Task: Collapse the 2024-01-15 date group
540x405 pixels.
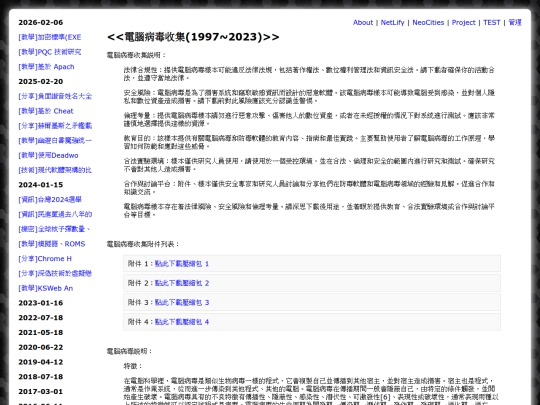Action: (x=41, y=185)
